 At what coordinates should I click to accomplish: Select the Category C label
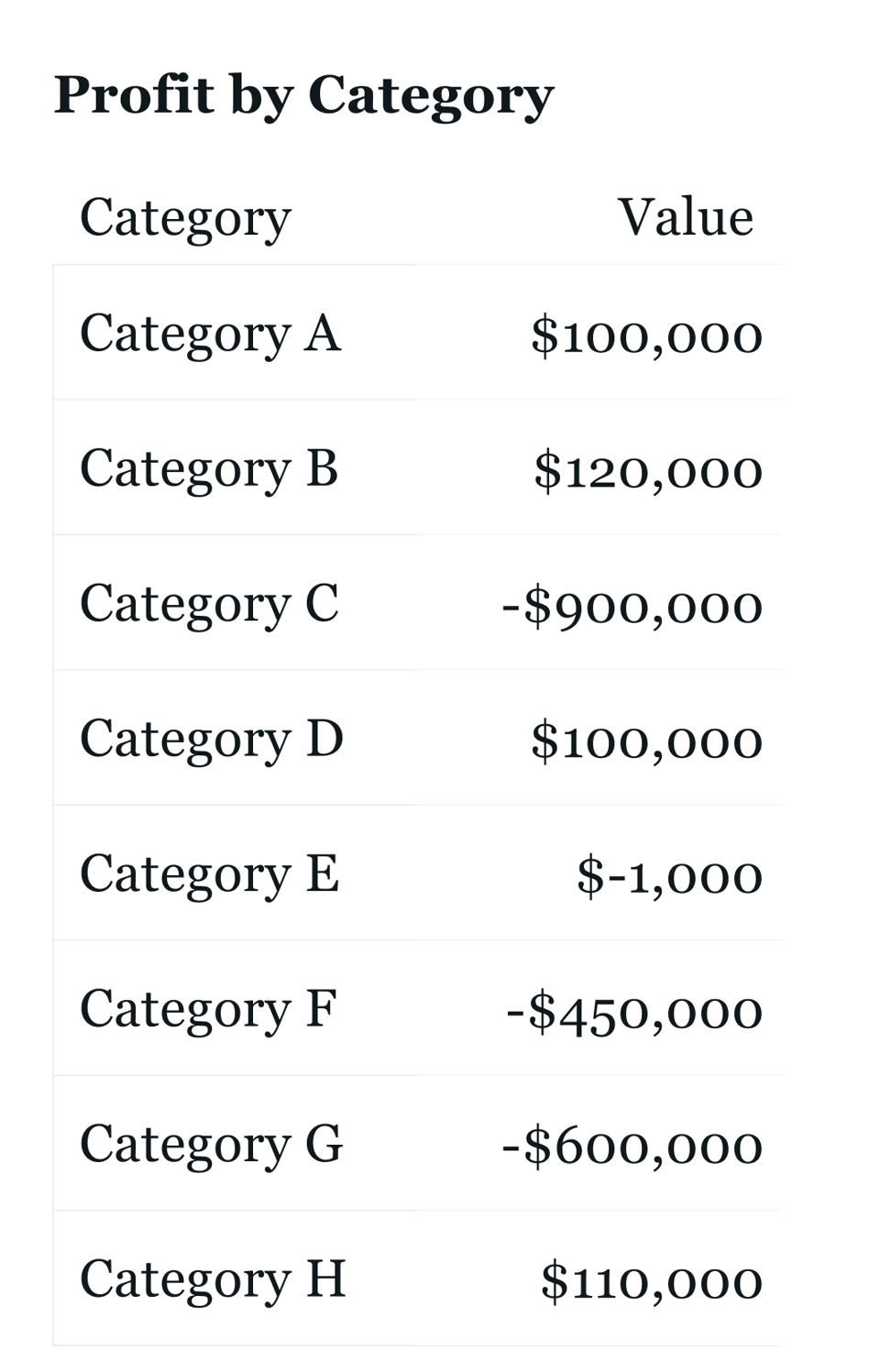209,604
